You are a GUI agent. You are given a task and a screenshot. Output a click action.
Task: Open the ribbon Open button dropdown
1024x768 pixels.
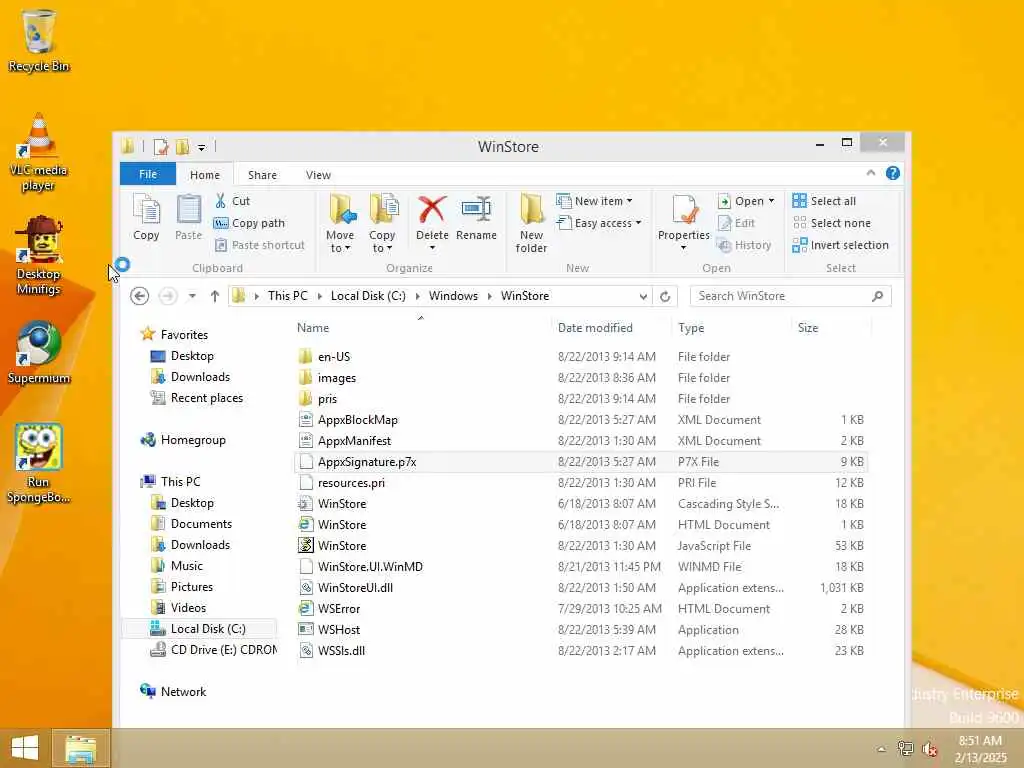tap(771, 201)
